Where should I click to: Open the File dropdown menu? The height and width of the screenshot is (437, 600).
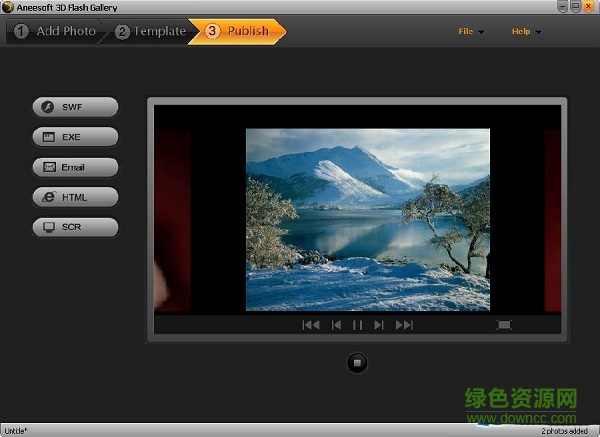(470, 31)
